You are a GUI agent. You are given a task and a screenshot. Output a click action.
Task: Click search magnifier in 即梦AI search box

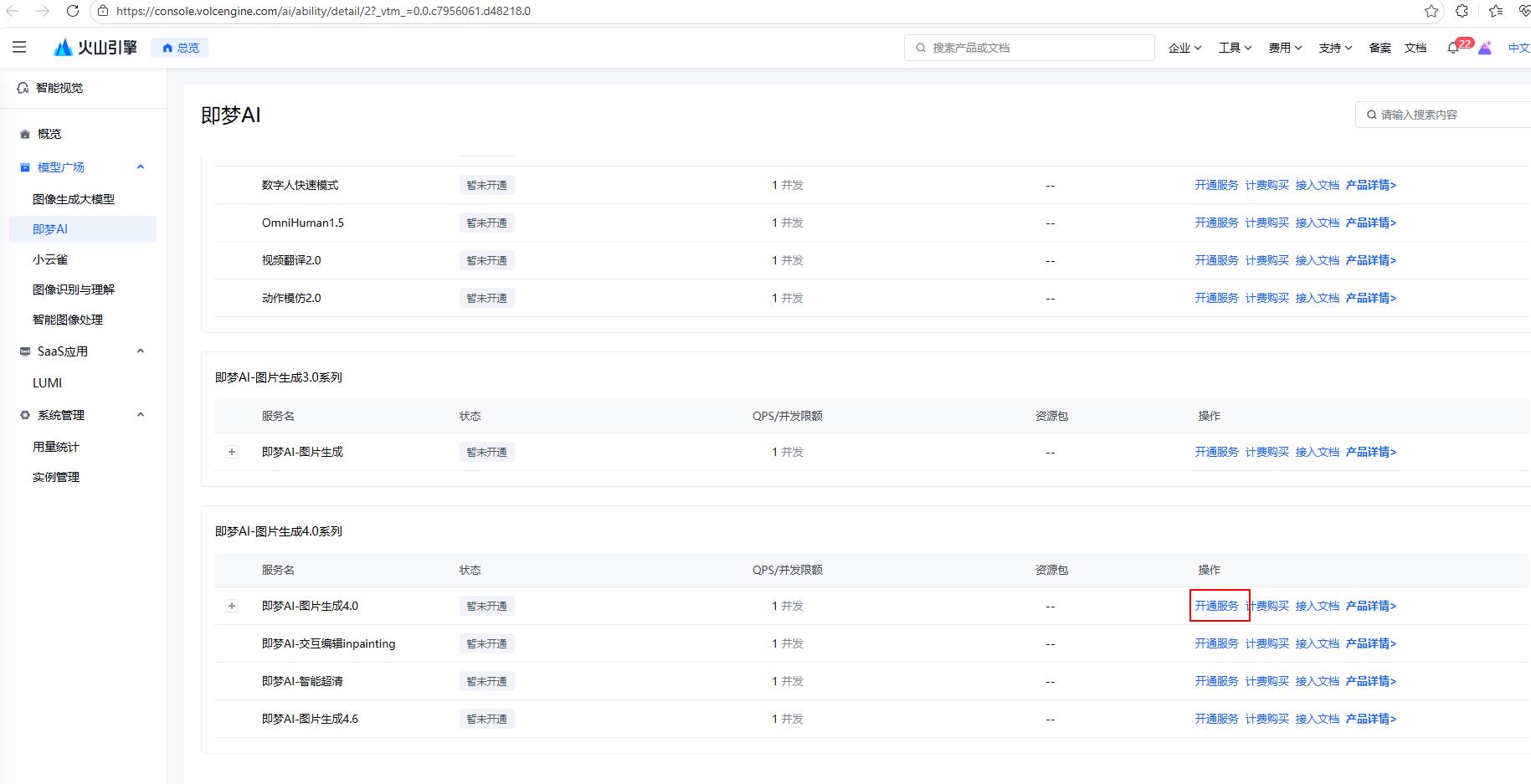(1371, 115)
